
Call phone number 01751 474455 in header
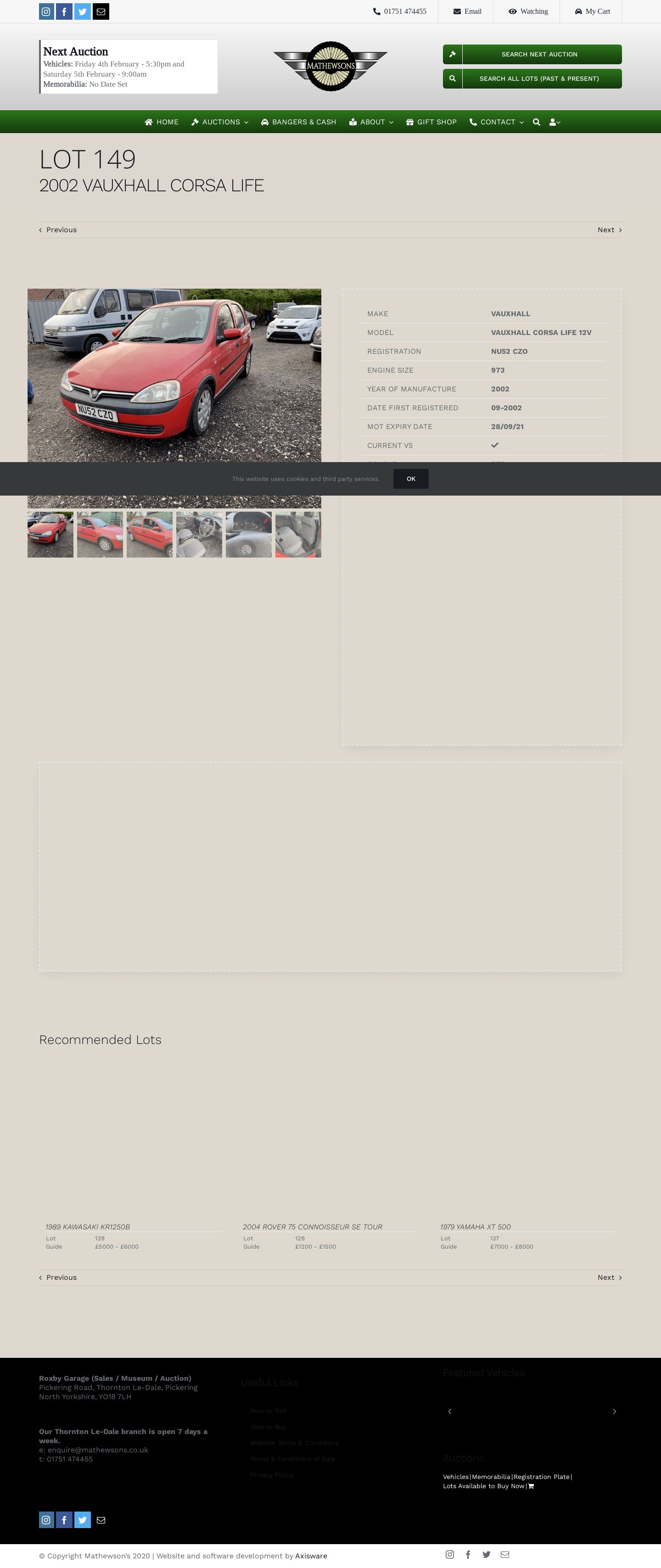tap(400, 11)
